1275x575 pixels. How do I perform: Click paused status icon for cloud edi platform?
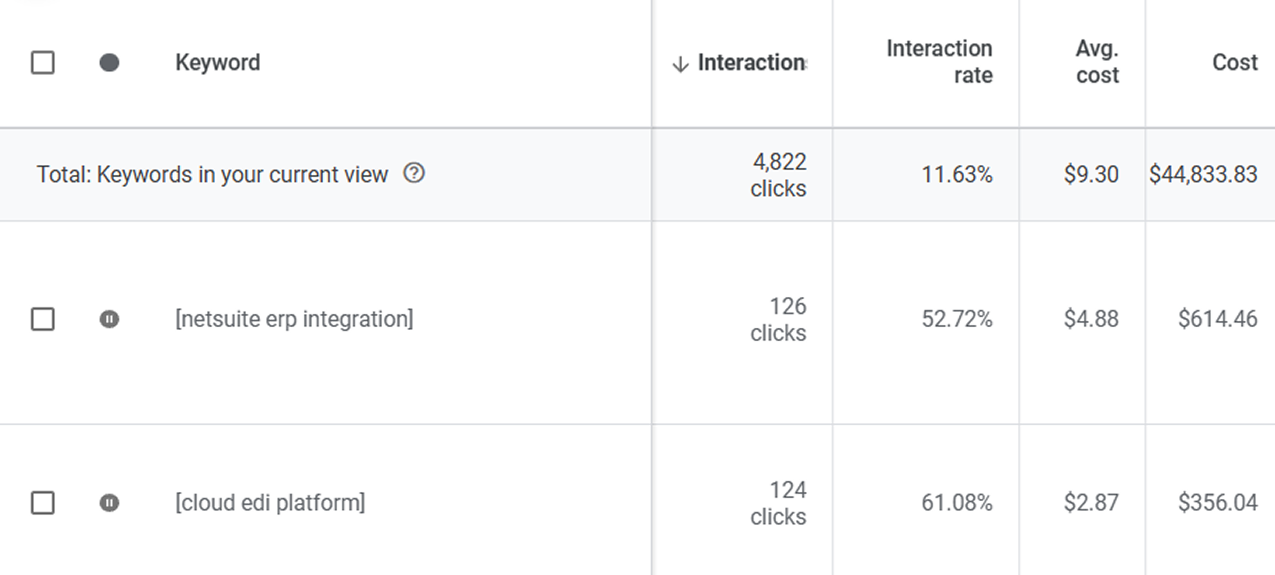(110, 502)
